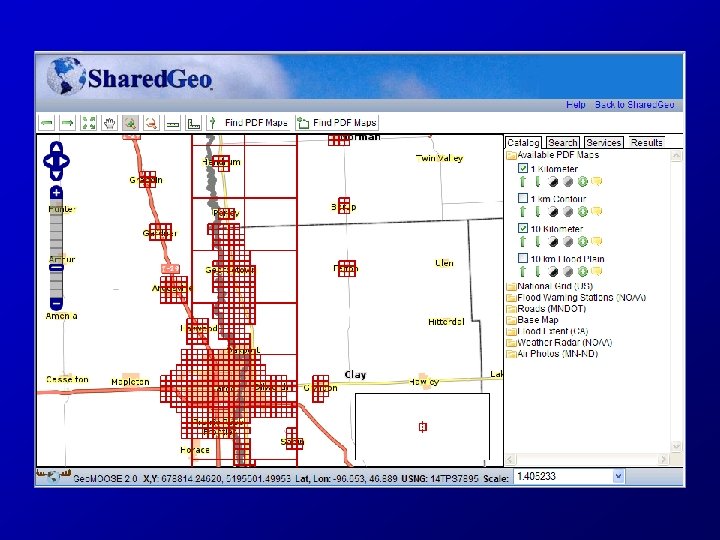The image size is (720, 540).
Task: Move 1 km Contour layer down
Action: click(x=537, y=212)
